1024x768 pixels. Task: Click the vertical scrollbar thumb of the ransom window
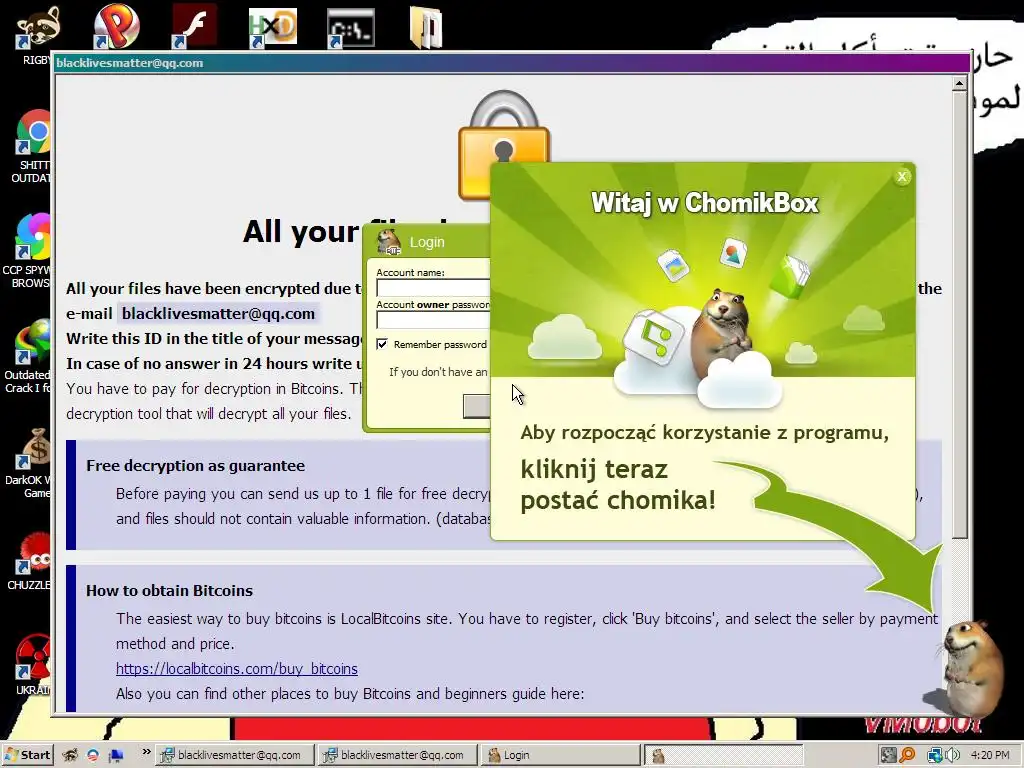(959, 315)
